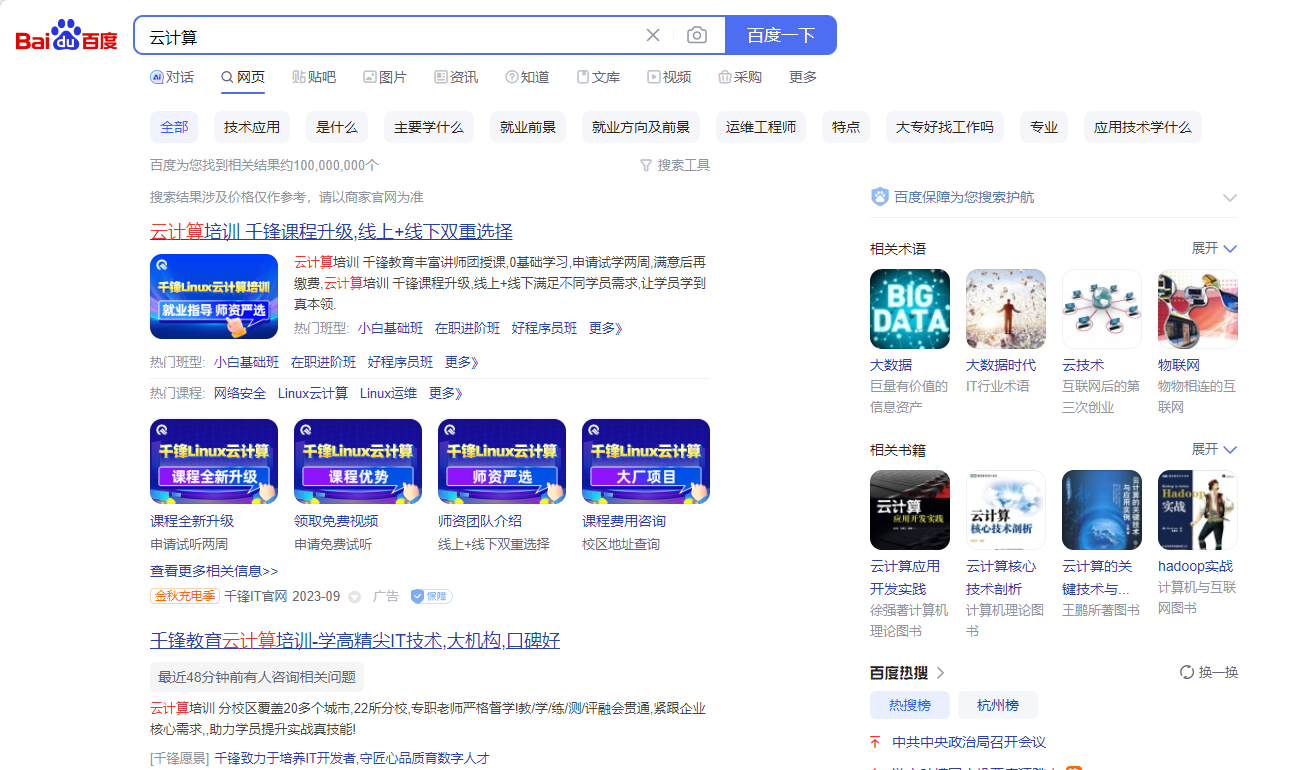Click the search input containing 云计算

(390, 36)
